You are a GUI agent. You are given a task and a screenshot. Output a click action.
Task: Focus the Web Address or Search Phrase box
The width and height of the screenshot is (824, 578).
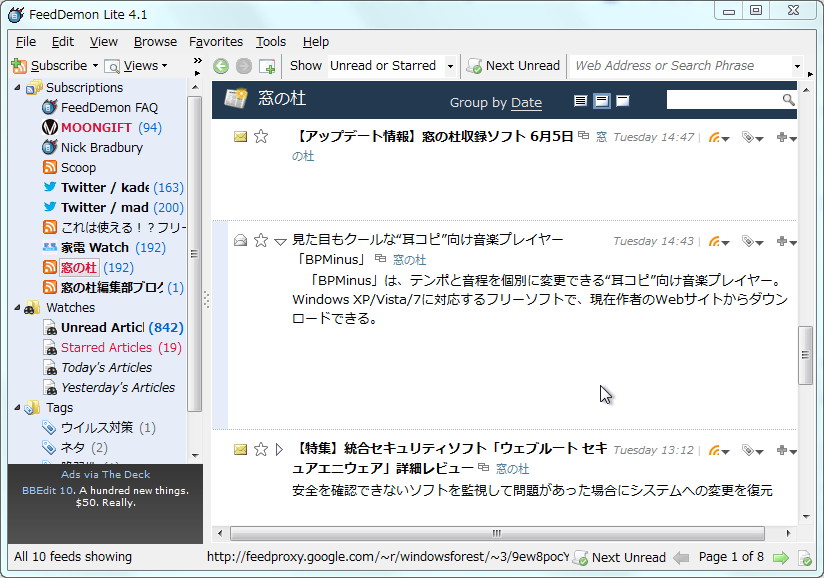tap(680, 66)
